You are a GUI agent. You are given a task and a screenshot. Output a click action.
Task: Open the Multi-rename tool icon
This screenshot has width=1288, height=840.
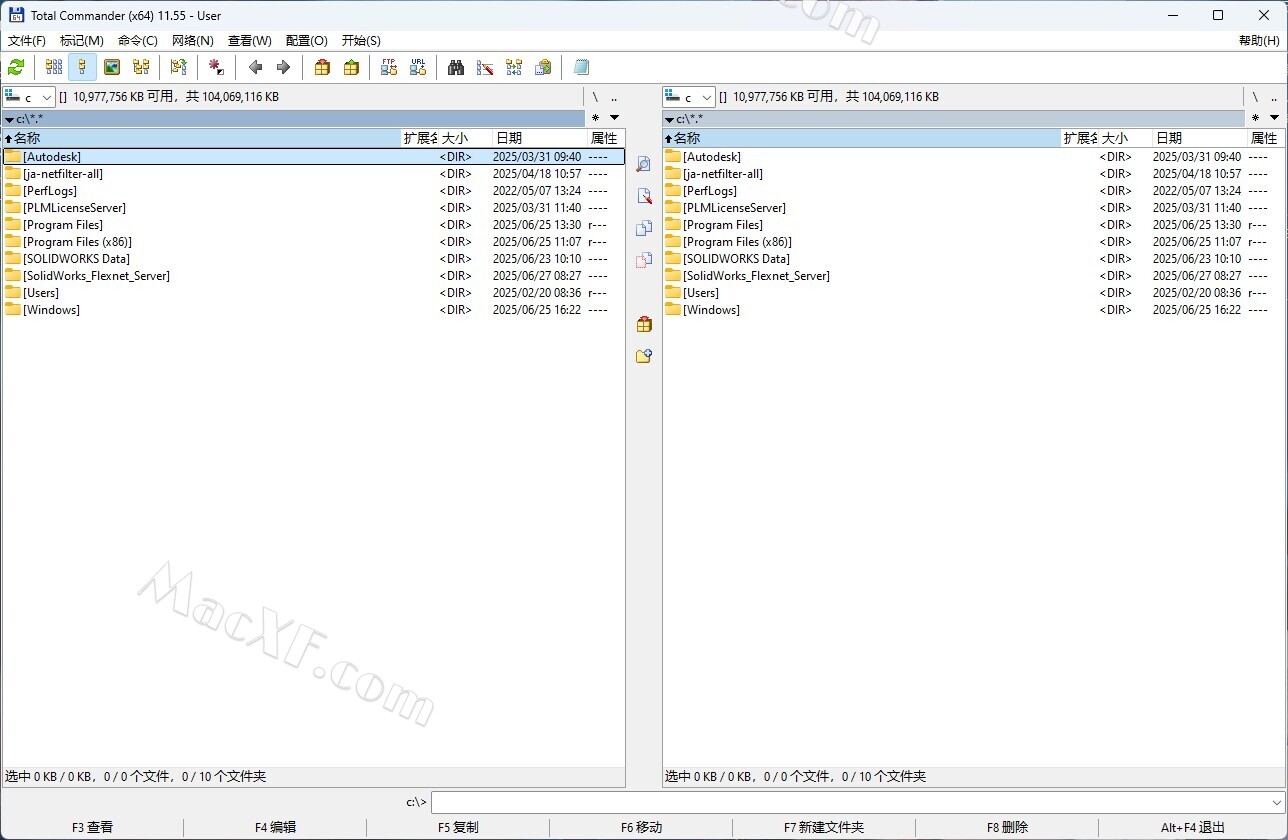point(485,67)
